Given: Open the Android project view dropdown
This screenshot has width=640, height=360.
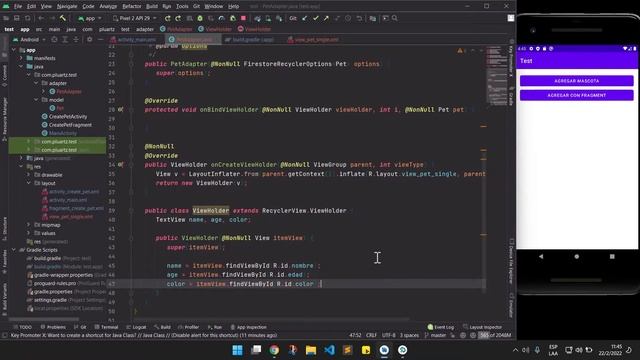Looking at the screenshot, I should (x=29, y=40).
